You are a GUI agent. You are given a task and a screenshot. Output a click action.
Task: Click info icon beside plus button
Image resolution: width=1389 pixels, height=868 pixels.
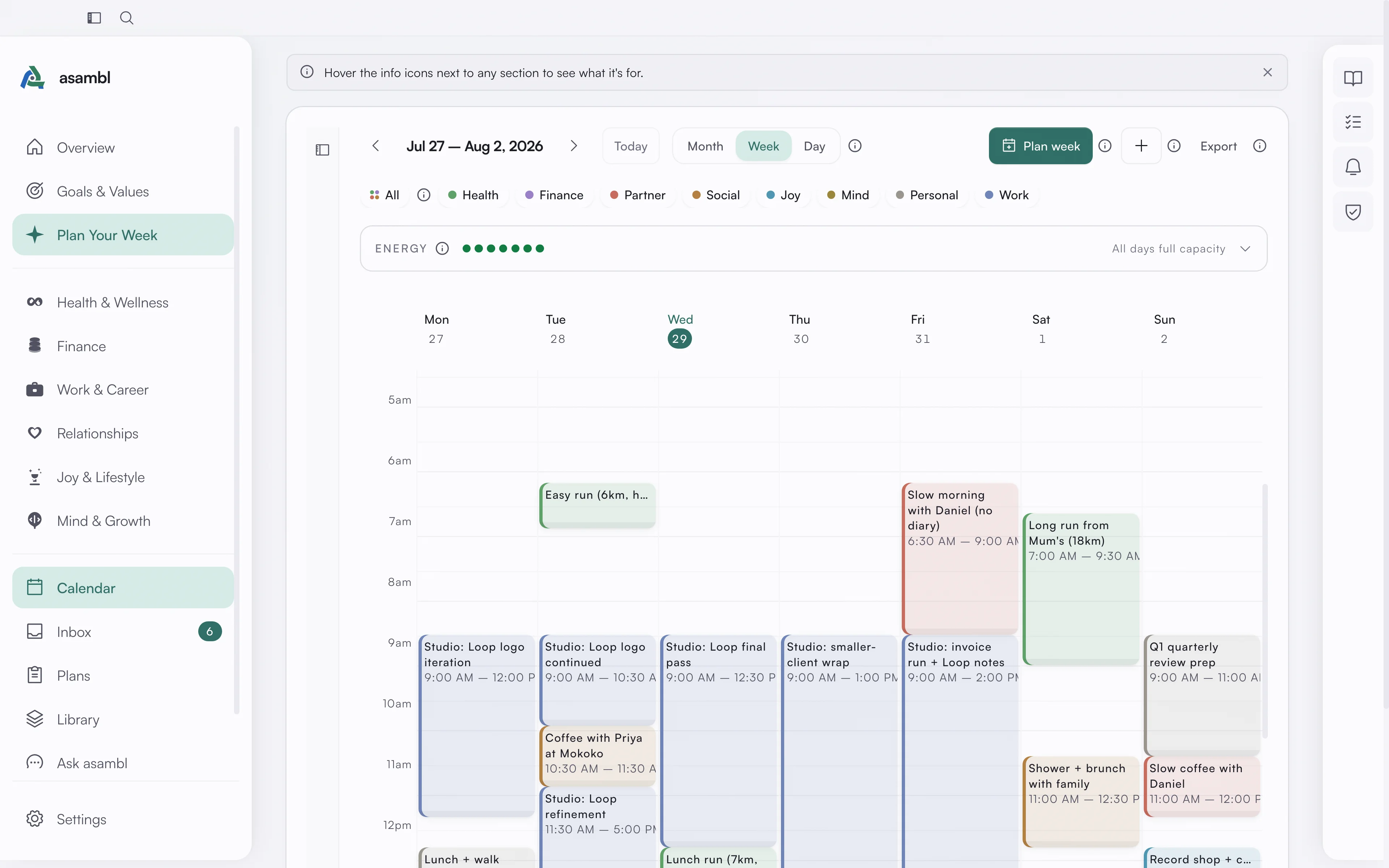(1175, 146)
